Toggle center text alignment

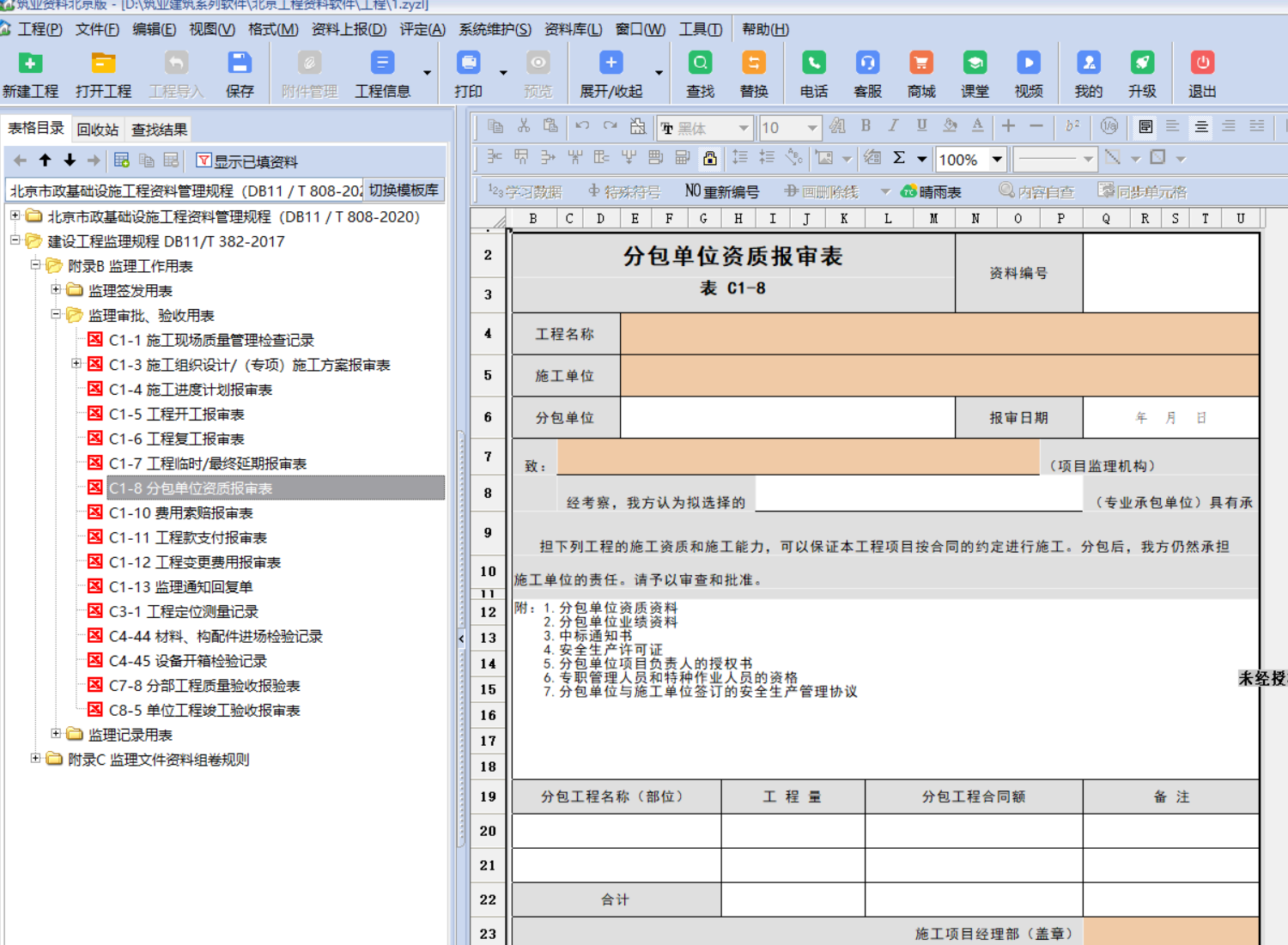click(1201, 126)
